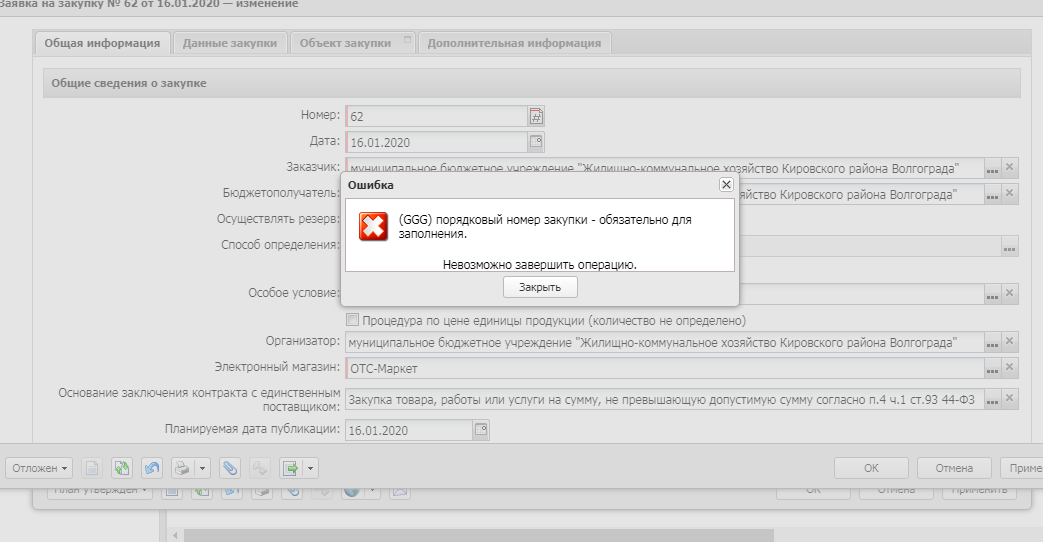
Task: Click the green arrow export icon
Action: [x=291, y=467]
